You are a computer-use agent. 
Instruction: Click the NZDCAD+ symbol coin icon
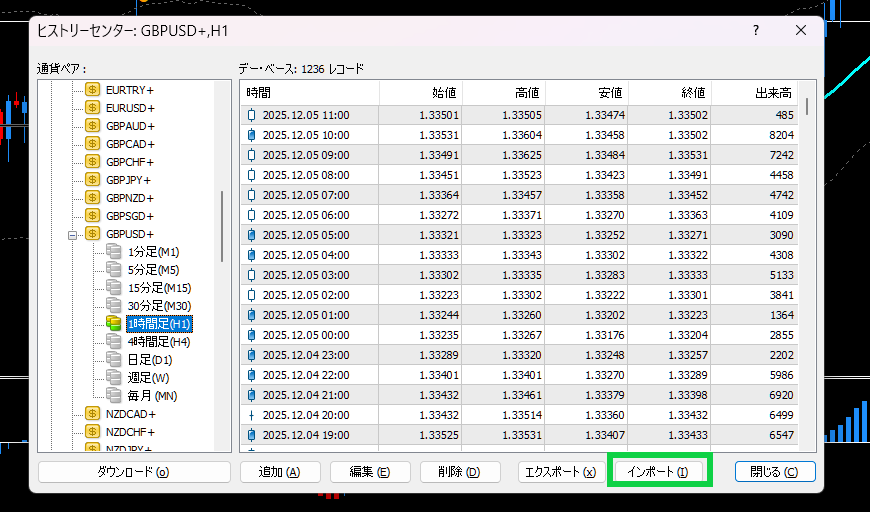tap(93, 414)
